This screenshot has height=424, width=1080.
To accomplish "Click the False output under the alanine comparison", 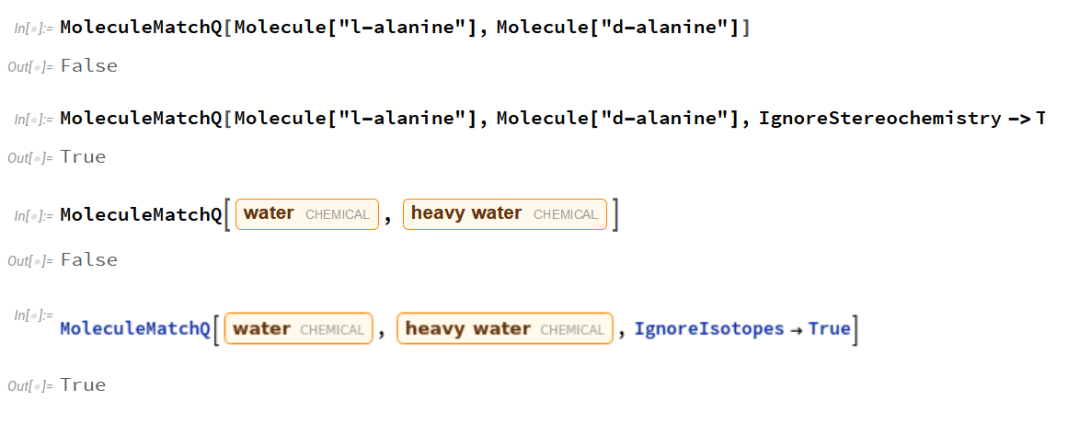I will [x=89, y=67].
